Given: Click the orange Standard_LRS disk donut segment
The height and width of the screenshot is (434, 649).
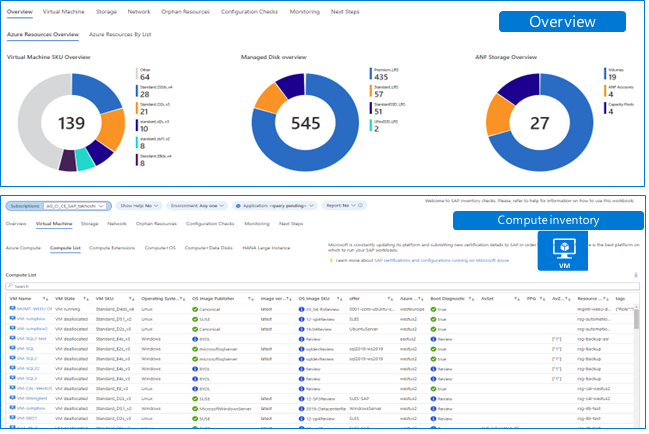Looking at the screenshot, I should point(271,99).
